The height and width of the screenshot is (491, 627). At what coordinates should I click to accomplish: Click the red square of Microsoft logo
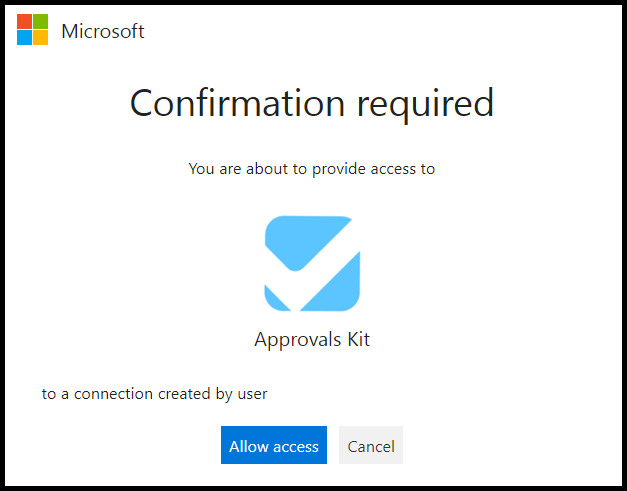coord(24,22)
